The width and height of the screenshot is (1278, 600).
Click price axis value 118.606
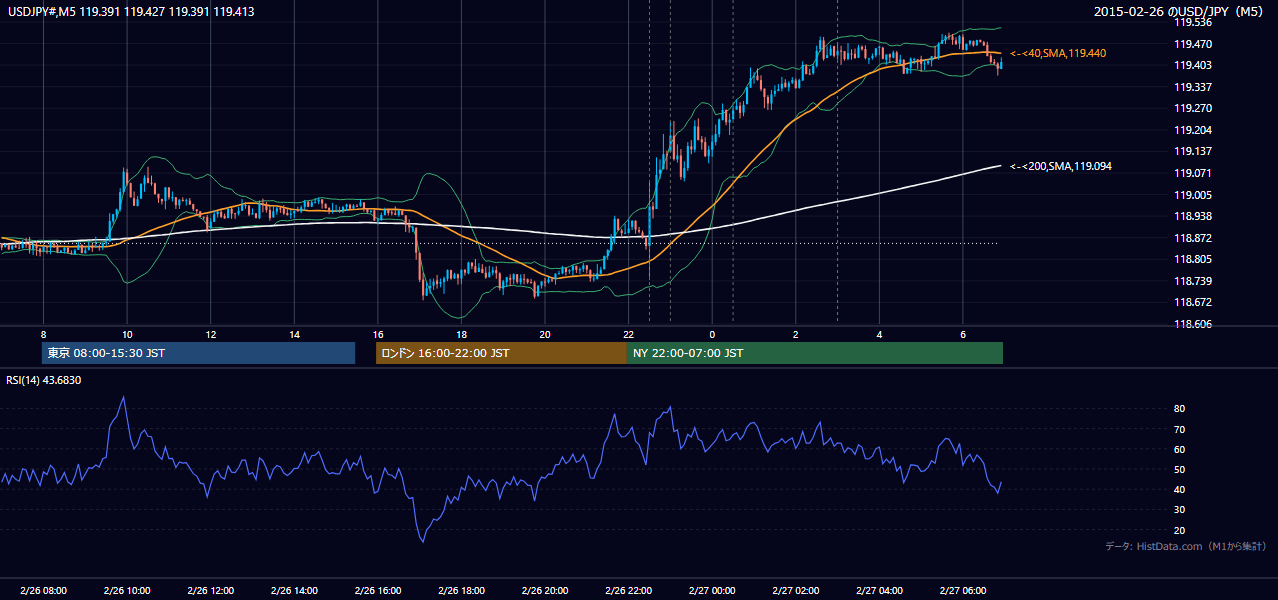click(1192, 324)
